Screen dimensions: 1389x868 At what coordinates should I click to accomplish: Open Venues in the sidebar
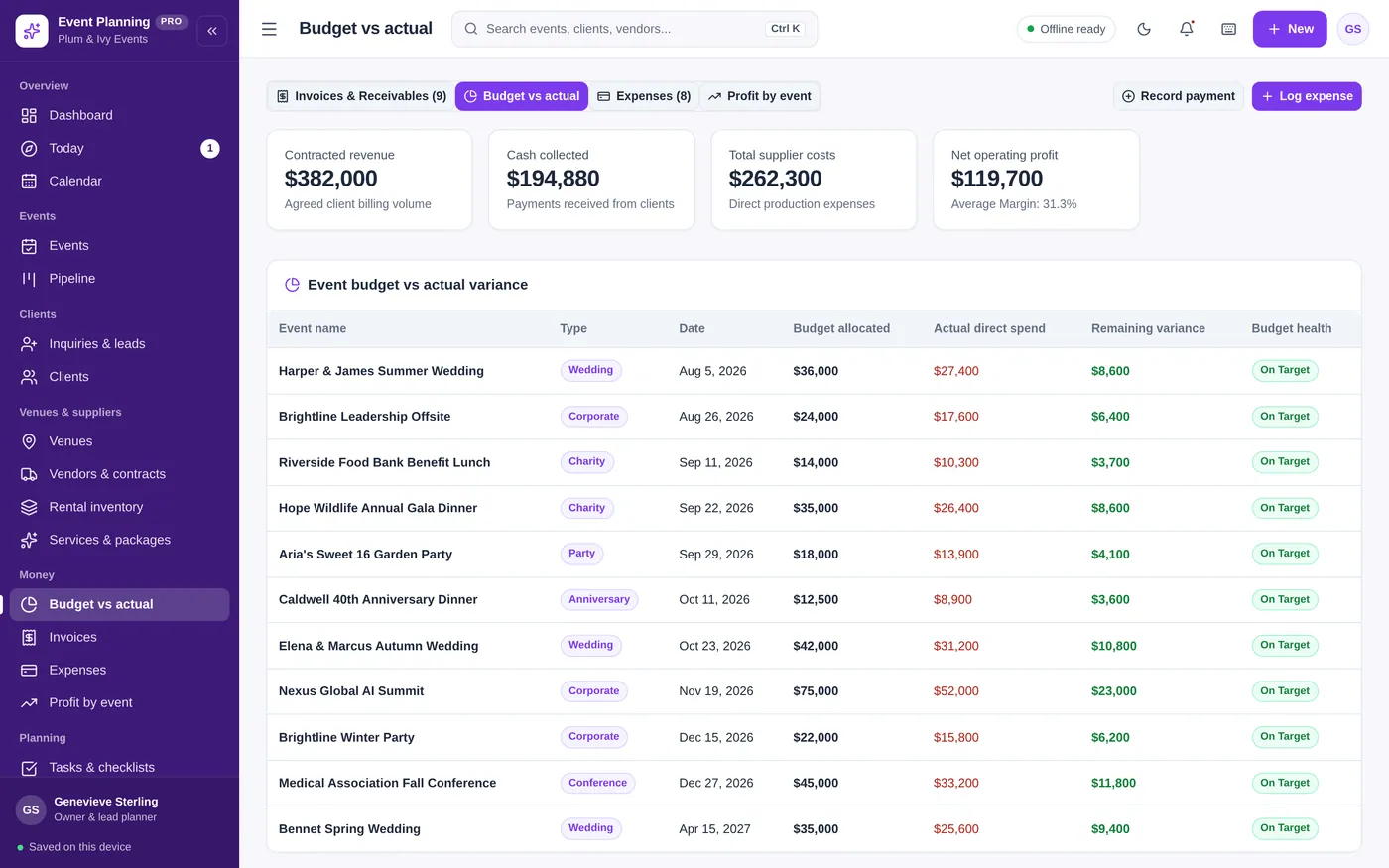[x=119, y=441]
